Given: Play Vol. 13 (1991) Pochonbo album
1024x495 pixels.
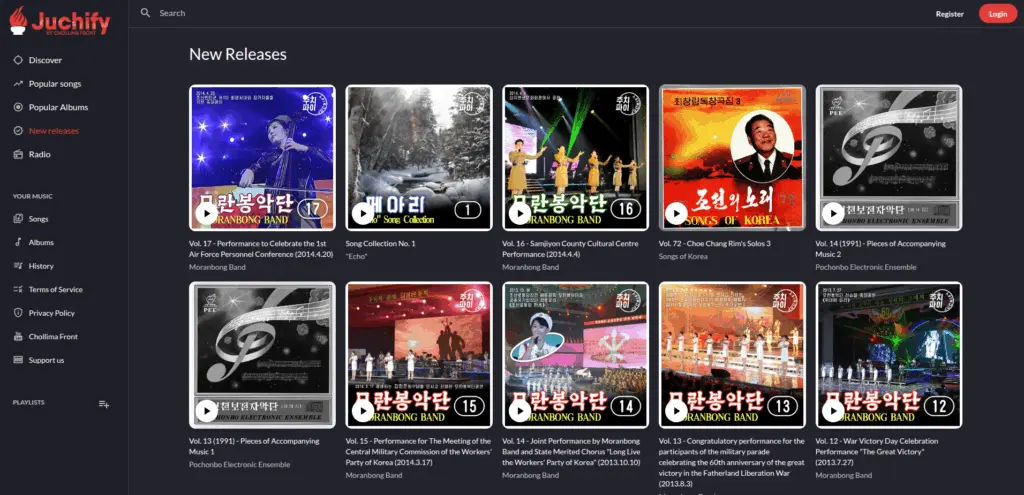Looking at the screenshot, I should tap(205, 409).
